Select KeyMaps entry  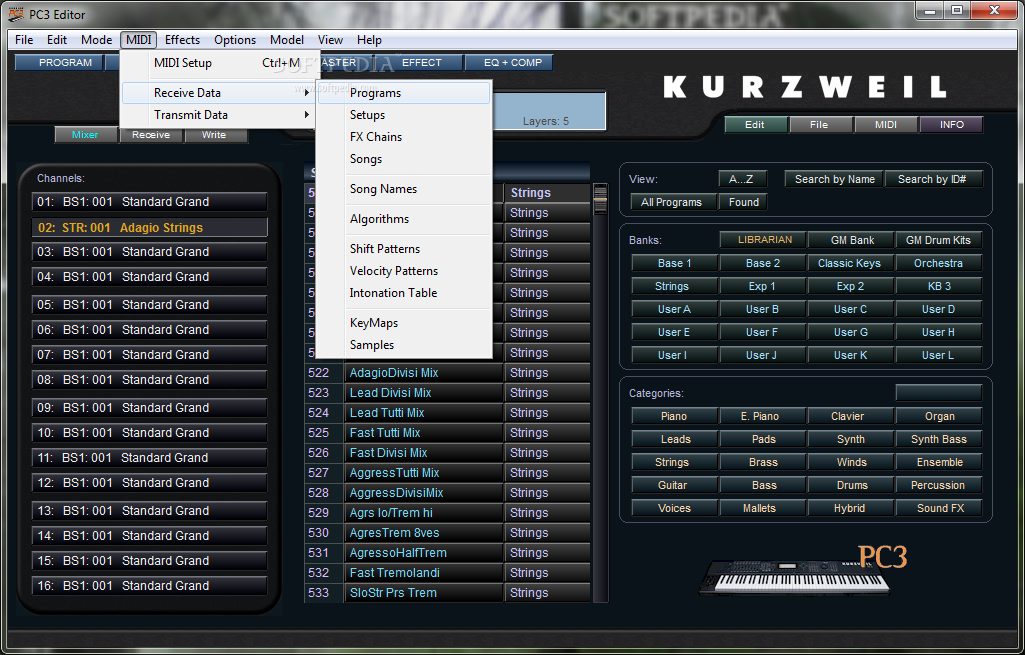tap(404, 323)
